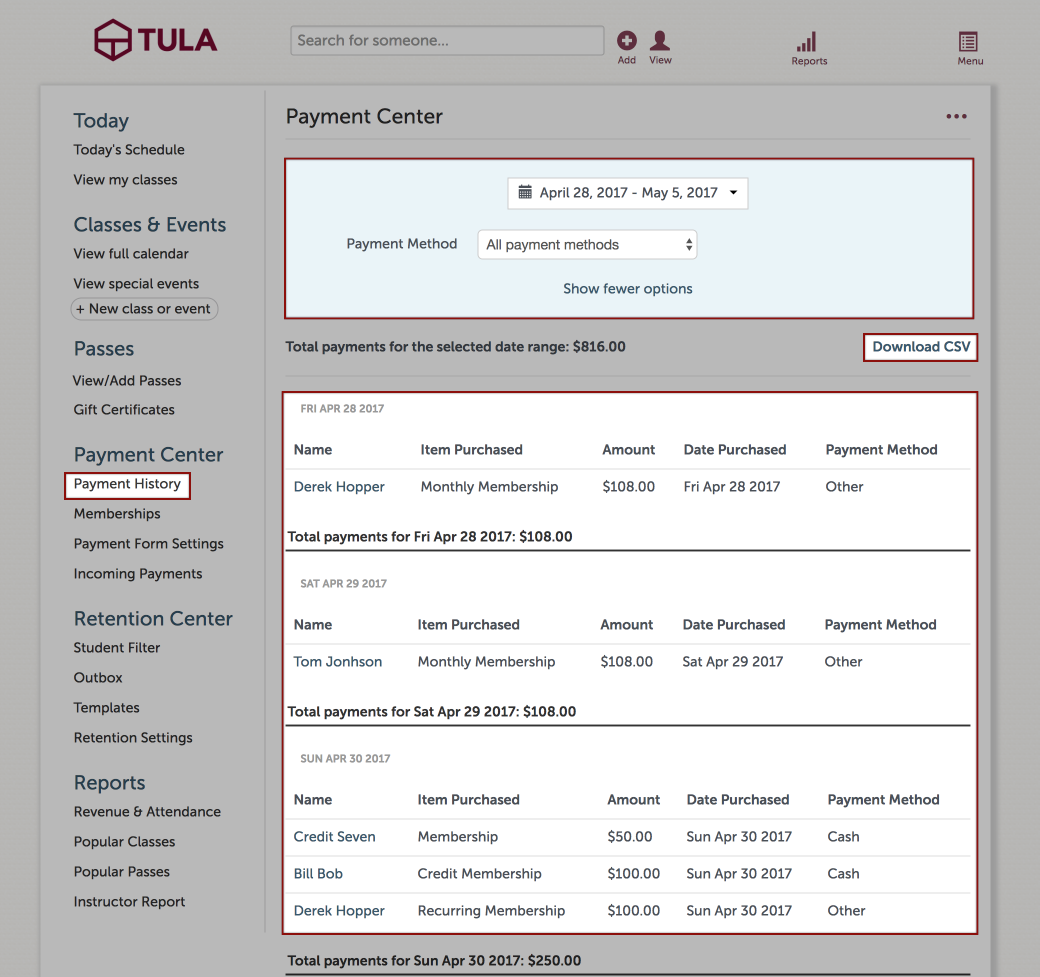Screen dimensions: 1040x977
Task: Click Payment Center sidebar heading
Action: (x=148, y=455)
